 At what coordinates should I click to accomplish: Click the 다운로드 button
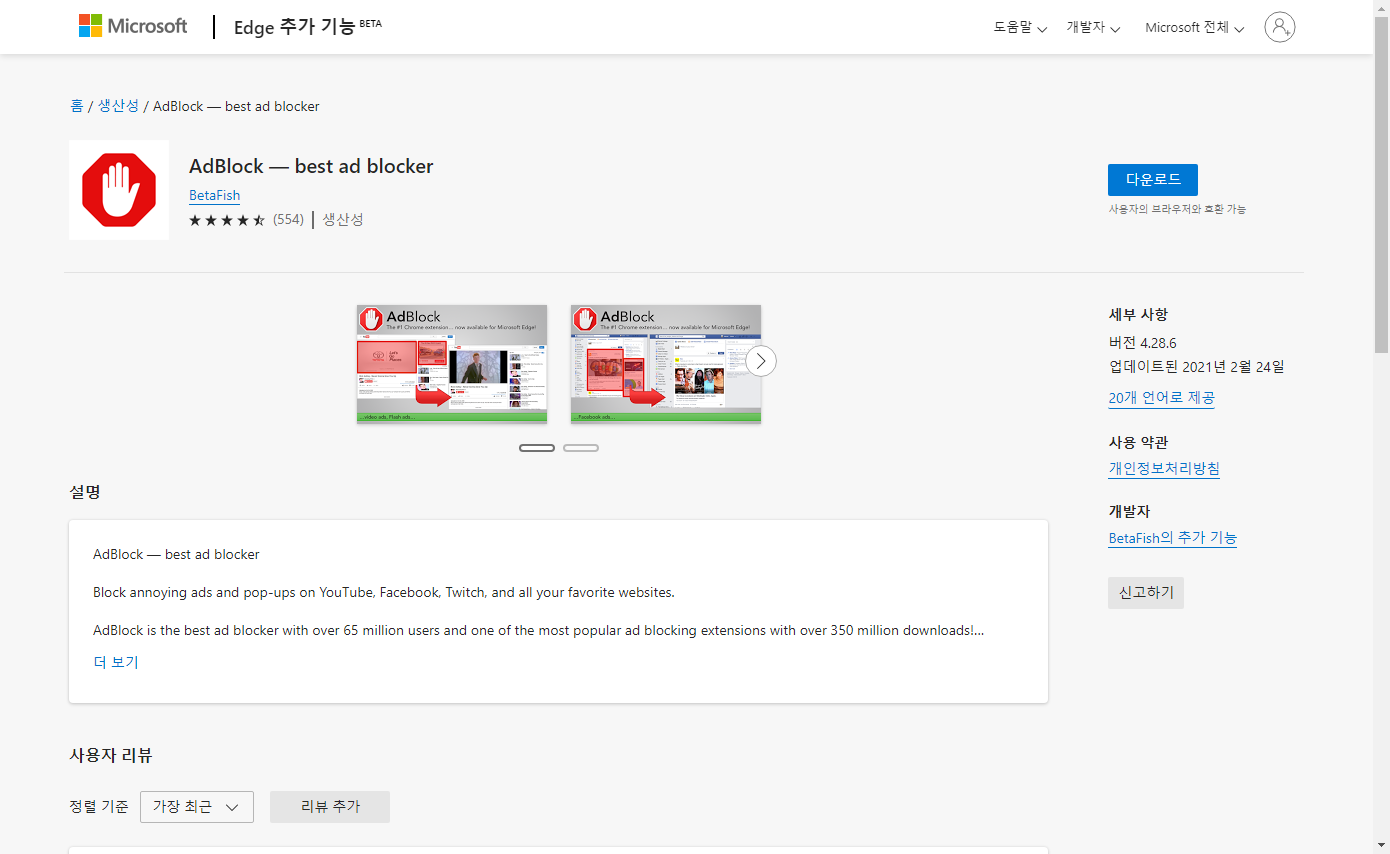[x=1153, y=180]
